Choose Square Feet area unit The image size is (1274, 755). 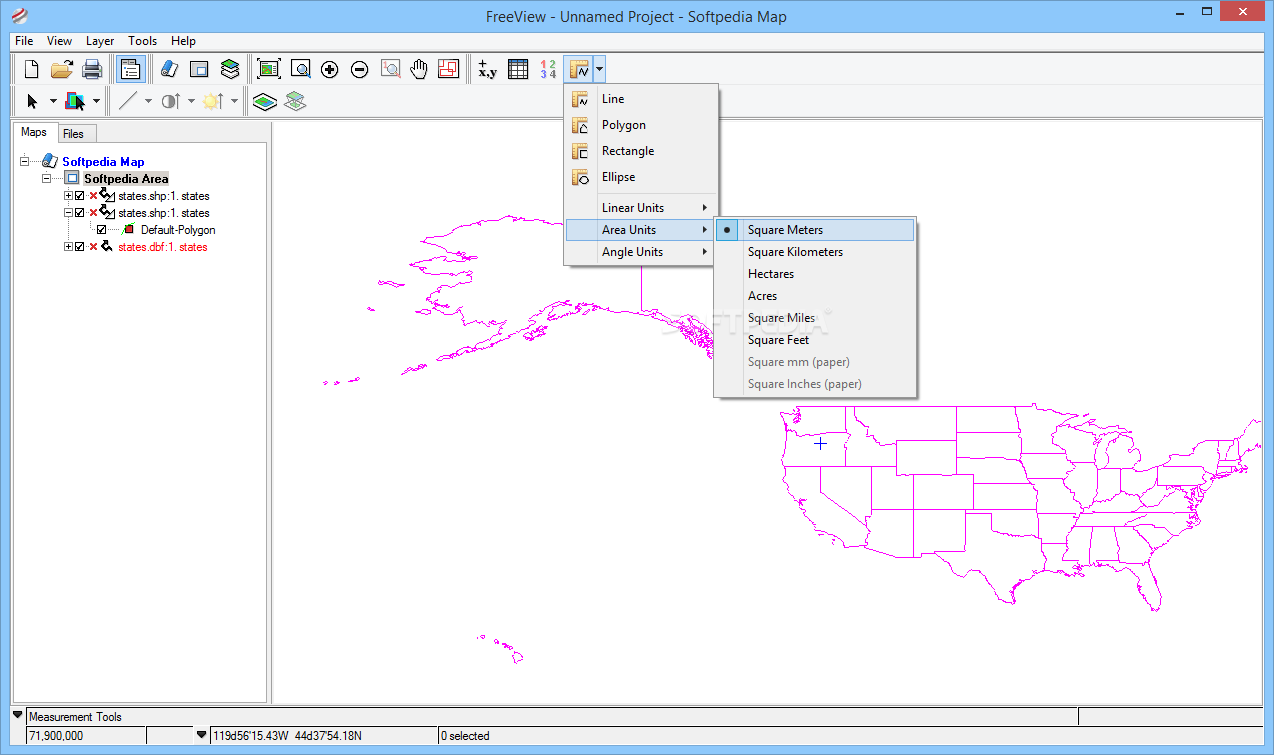coord(815,340)
